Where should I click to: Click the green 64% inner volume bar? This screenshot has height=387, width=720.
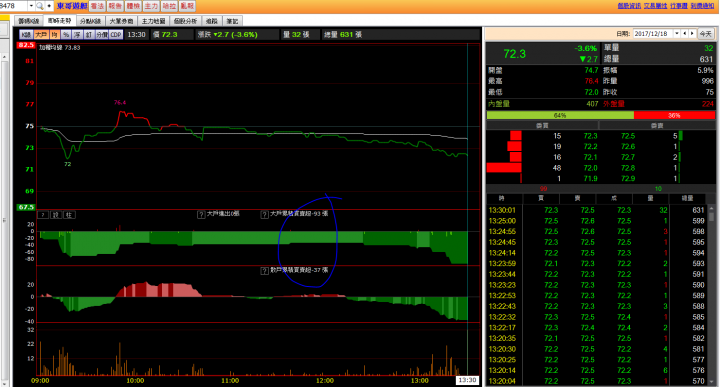coord(560,115)
